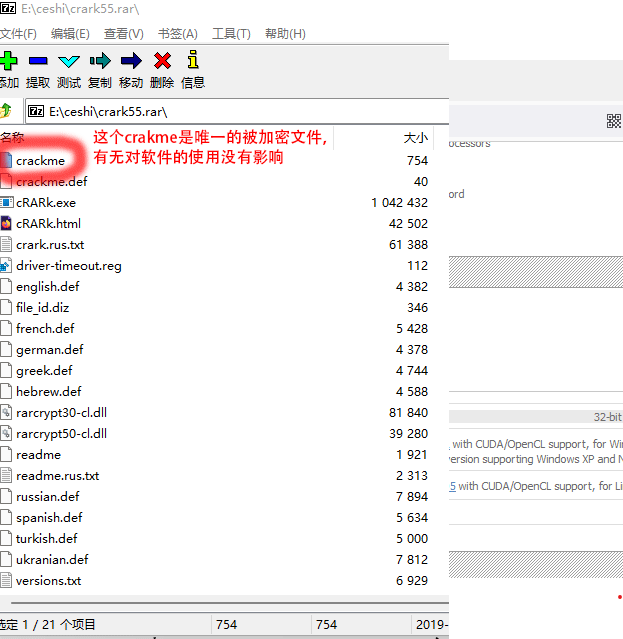623x639 pixels.
Task: Click the green Add (添加) plus icon
Action: coord(9,61)
